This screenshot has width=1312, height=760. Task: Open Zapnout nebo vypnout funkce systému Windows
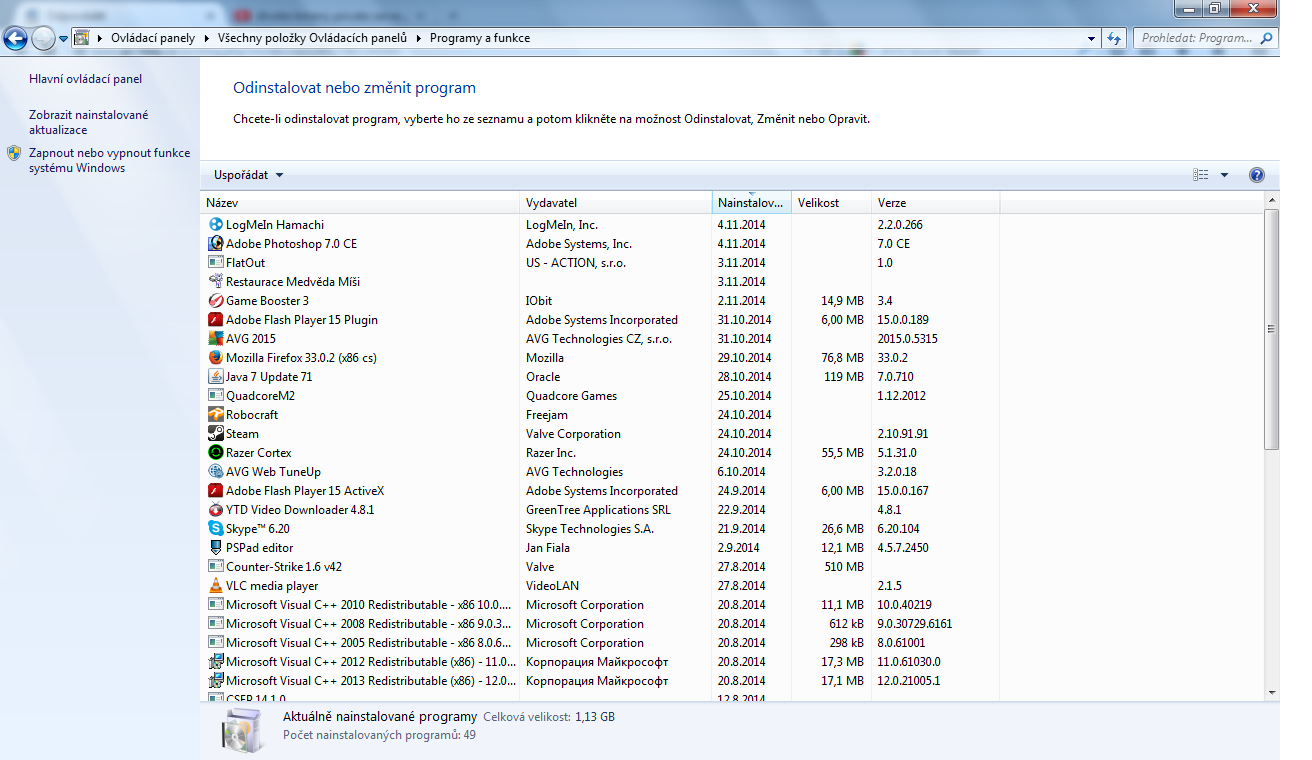click(109, 161)
